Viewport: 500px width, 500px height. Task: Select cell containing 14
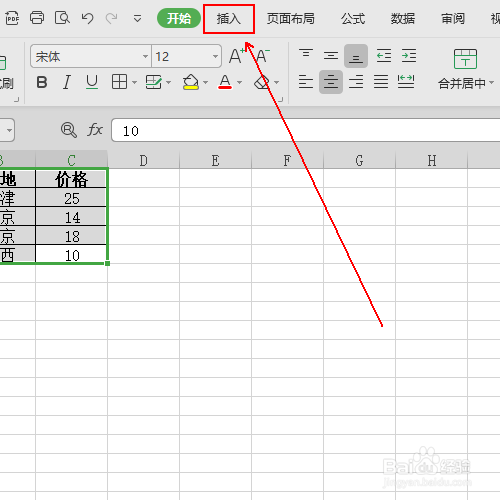click(71, 217)
